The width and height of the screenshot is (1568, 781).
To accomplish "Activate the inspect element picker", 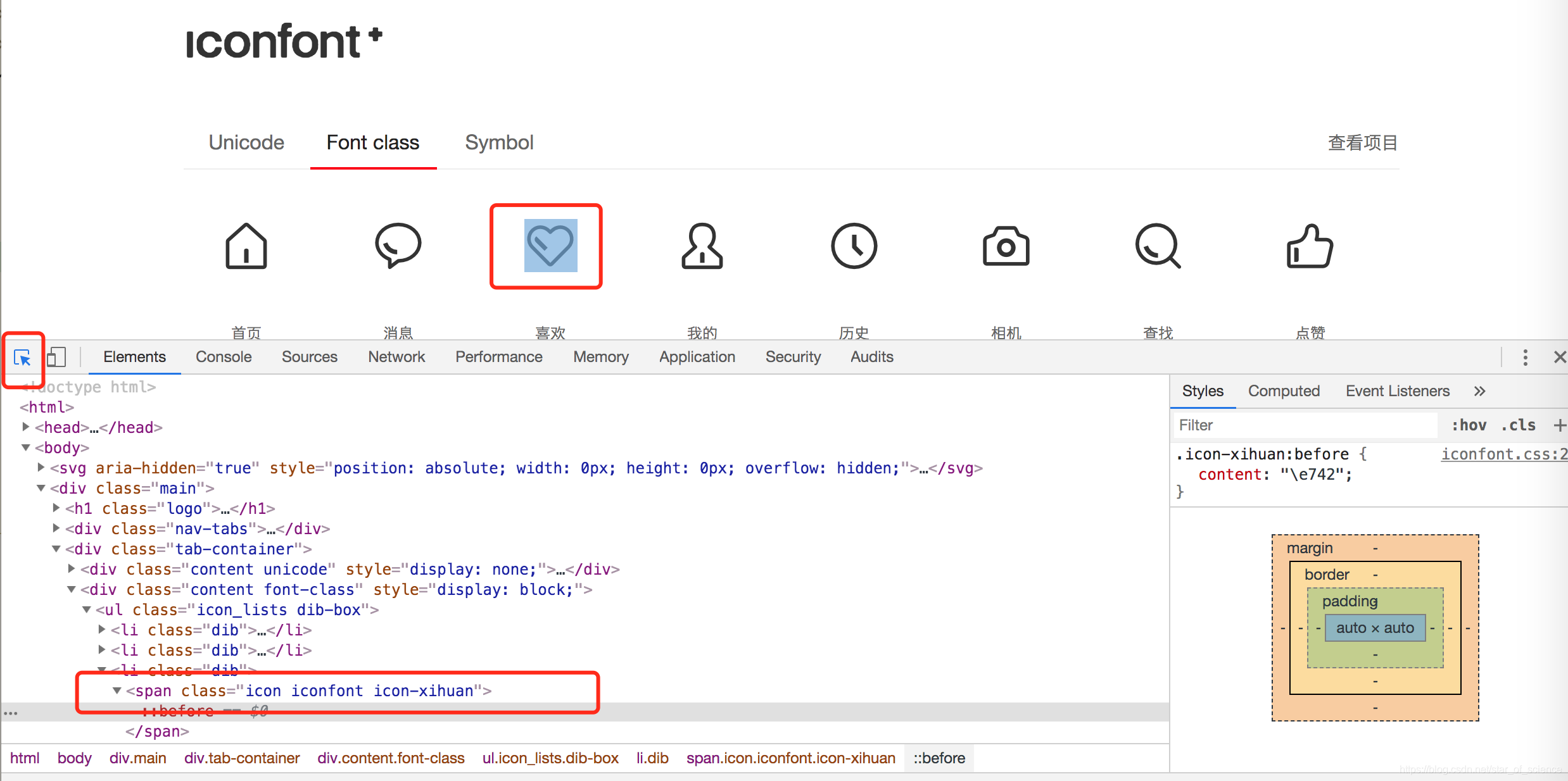I will [x=23, y=358].
